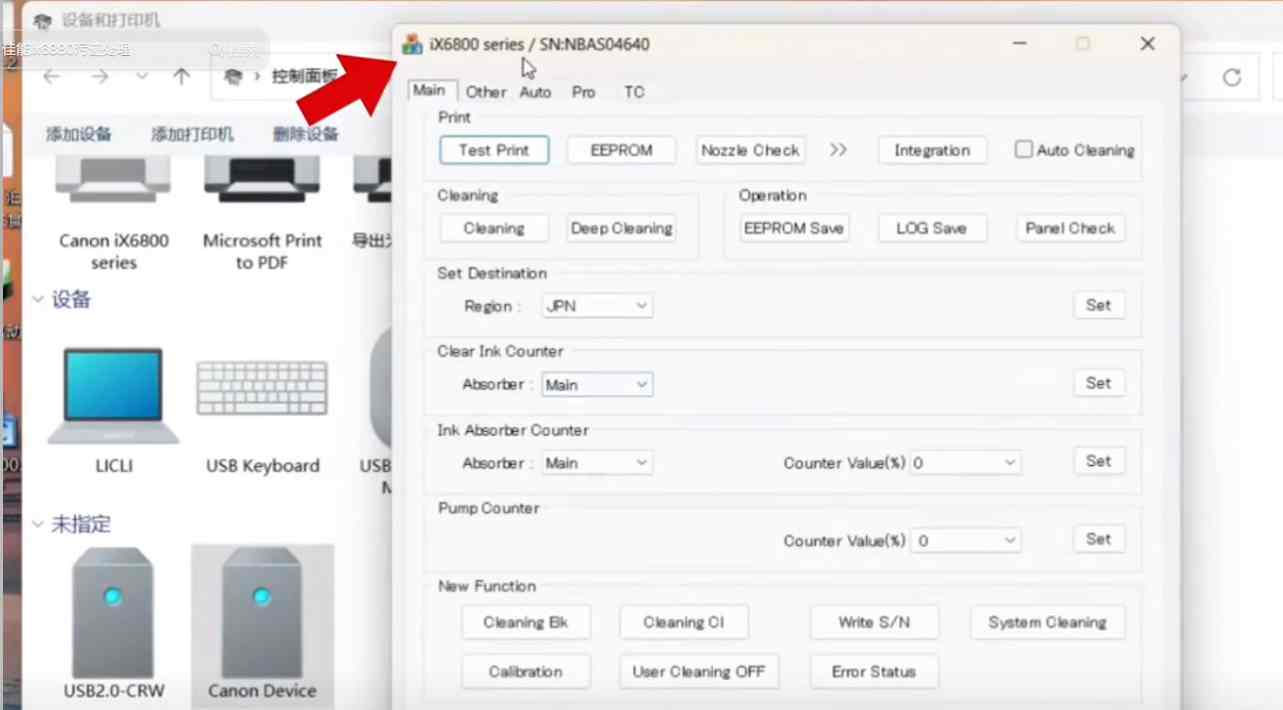Switch to the Main tab
The height and width of the screenshot is (710, 1283).
pyautogui.click(x=429, y=90)
